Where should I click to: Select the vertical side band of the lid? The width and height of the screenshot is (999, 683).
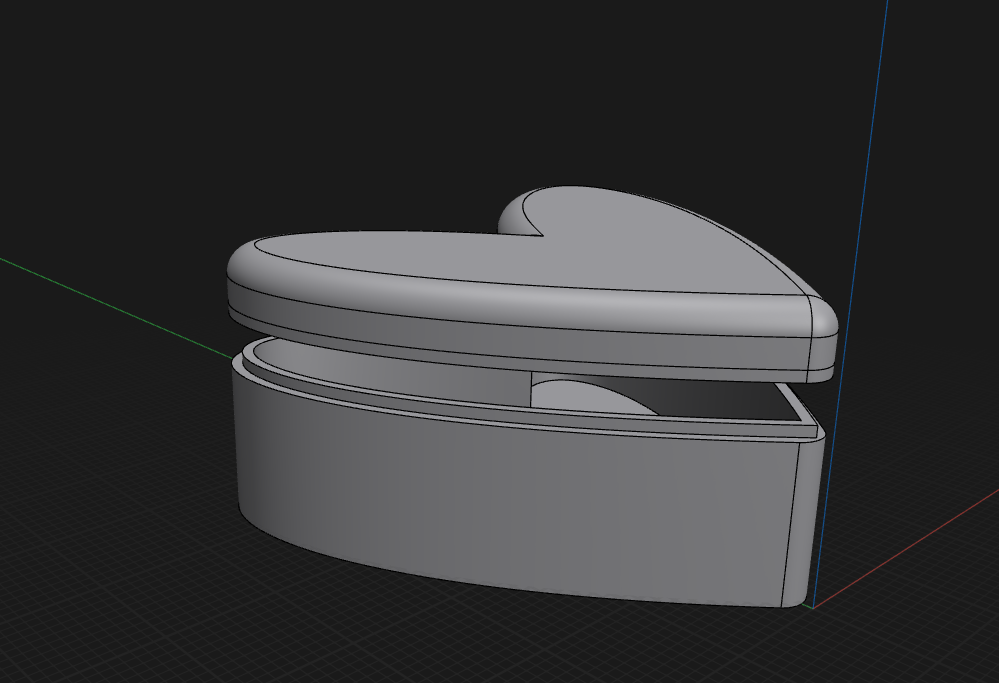click(510, 325)
